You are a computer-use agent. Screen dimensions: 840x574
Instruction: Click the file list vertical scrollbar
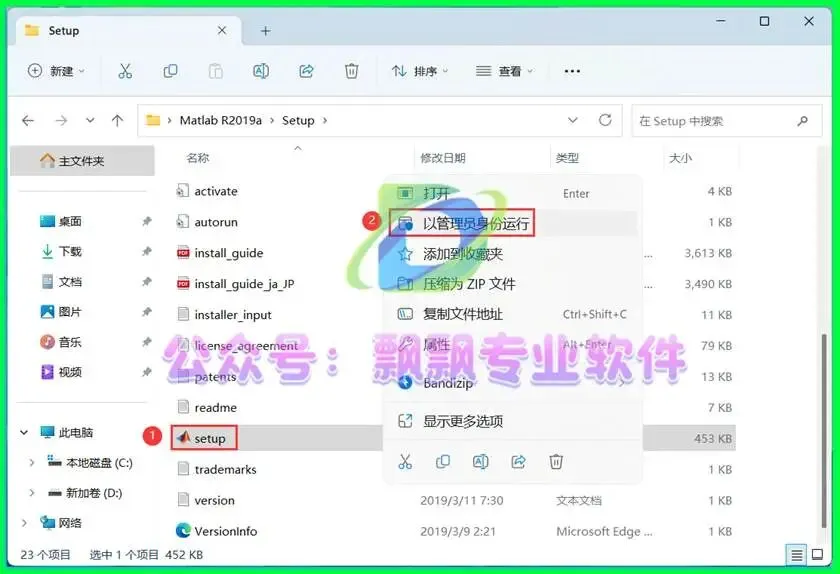tap(824, 430)
